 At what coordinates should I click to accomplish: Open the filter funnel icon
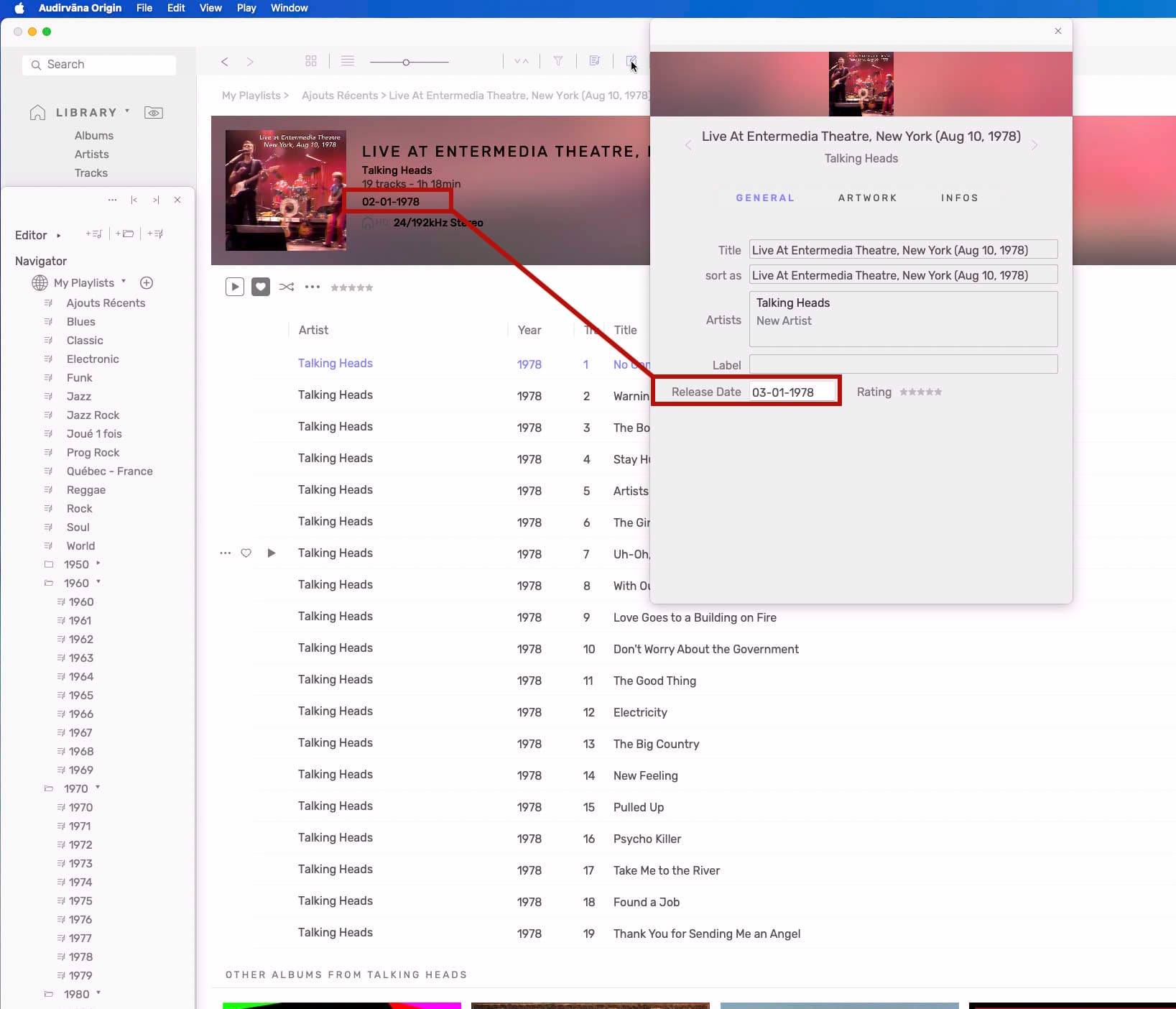coord(558,61)
